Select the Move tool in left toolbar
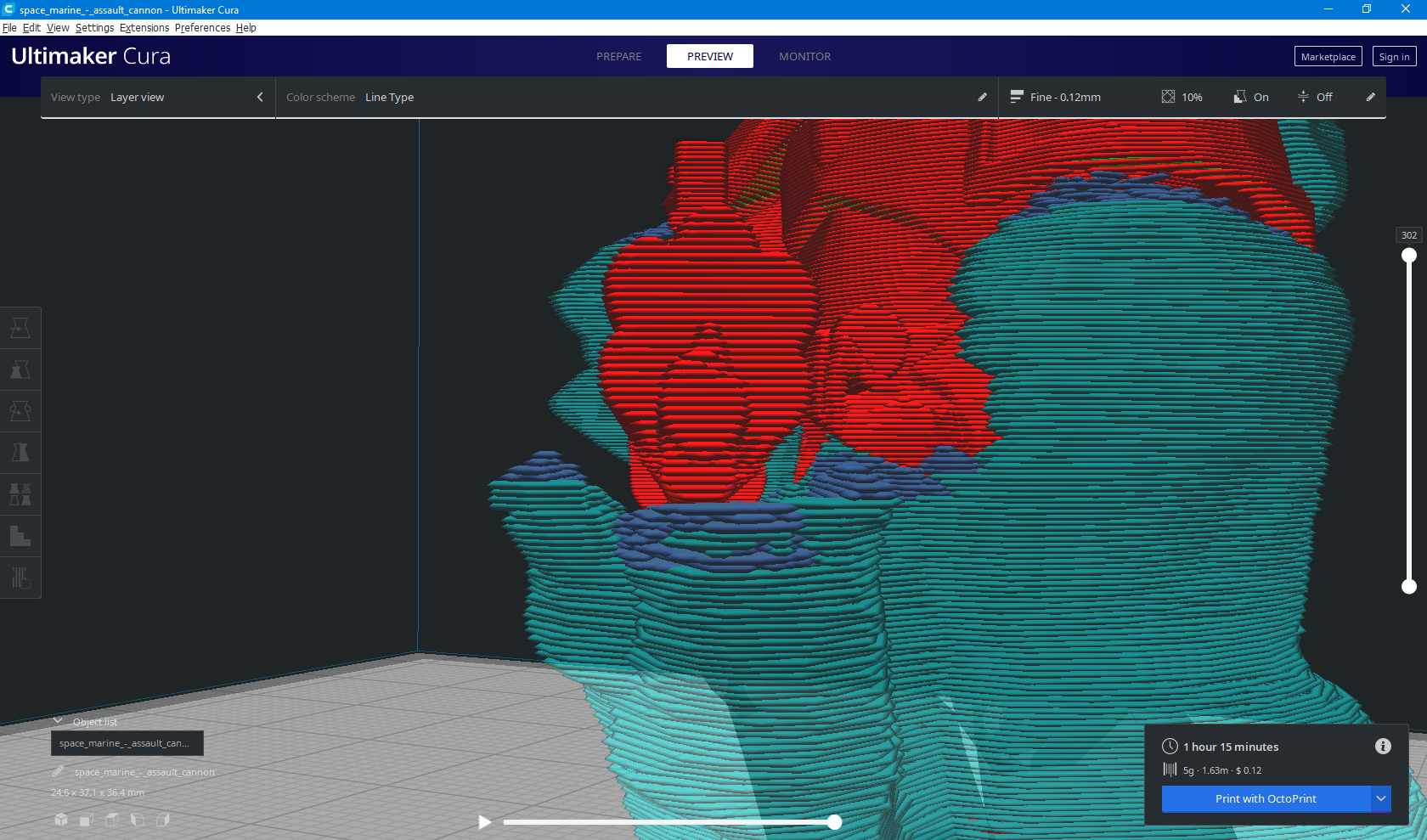Screen dimensions: 1427x840 [20, 328]
